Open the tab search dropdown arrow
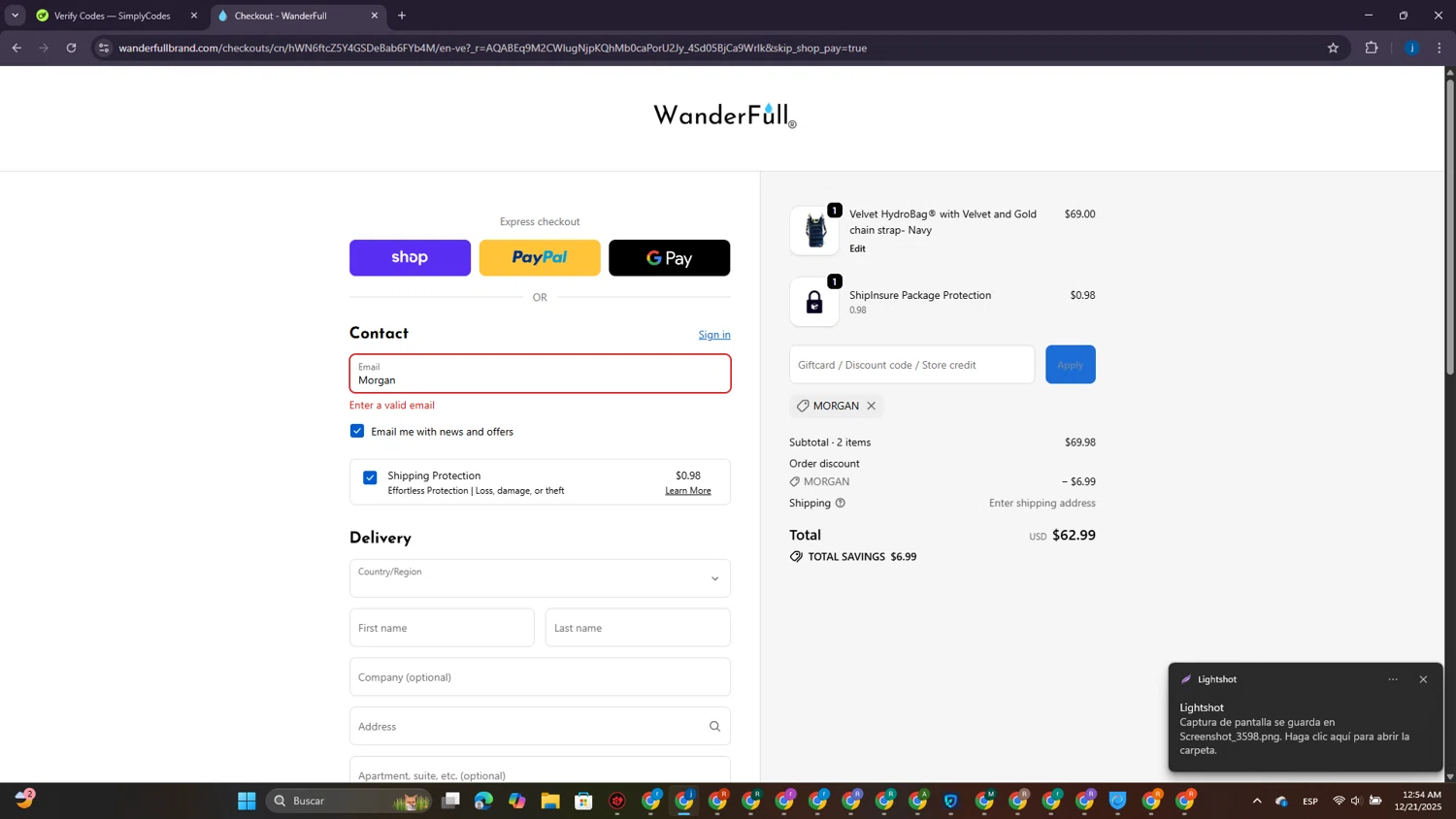Screen dimensions: 1456x819 click(x=15, y=16)
